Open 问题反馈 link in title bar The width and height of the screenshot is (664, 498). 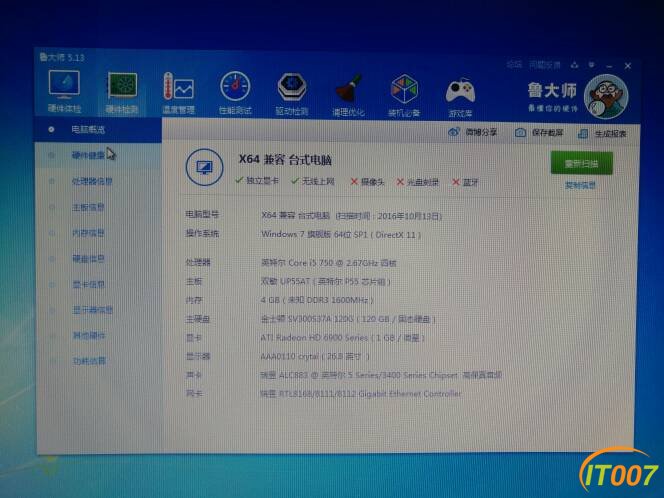click(x=545, y=65)
